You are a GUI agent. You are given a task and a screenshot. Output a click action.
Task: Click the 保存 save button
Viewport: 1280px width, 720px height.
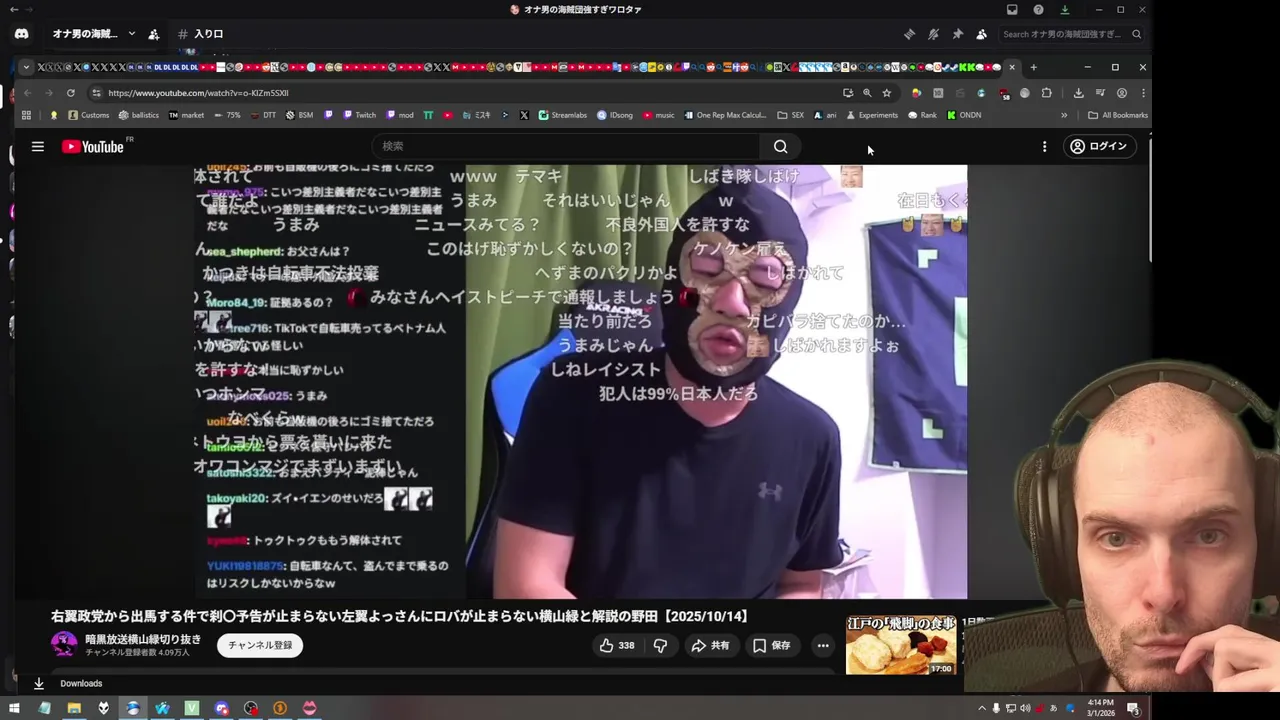[772, 645]
